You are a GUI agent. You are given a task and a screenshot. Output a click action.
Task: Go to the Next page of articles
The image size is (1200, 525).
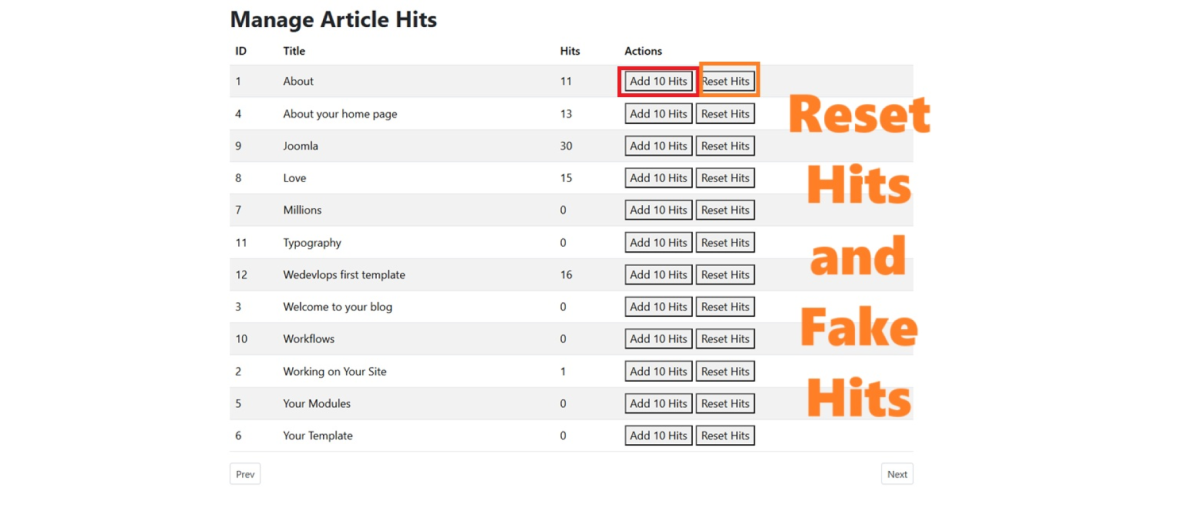tap(897, 474)
